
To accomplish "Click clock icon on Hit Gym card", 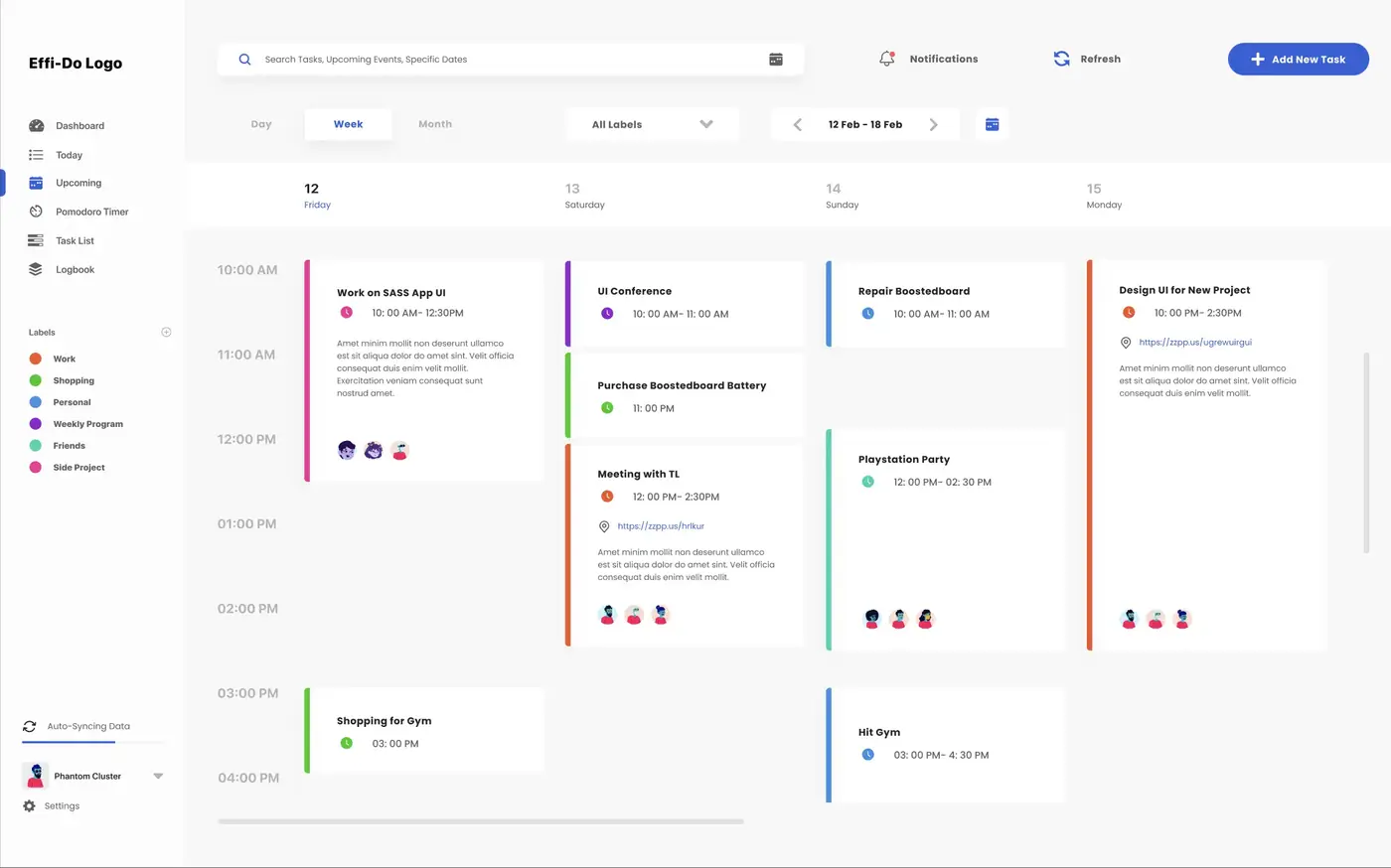I will [x=867, y=755].
